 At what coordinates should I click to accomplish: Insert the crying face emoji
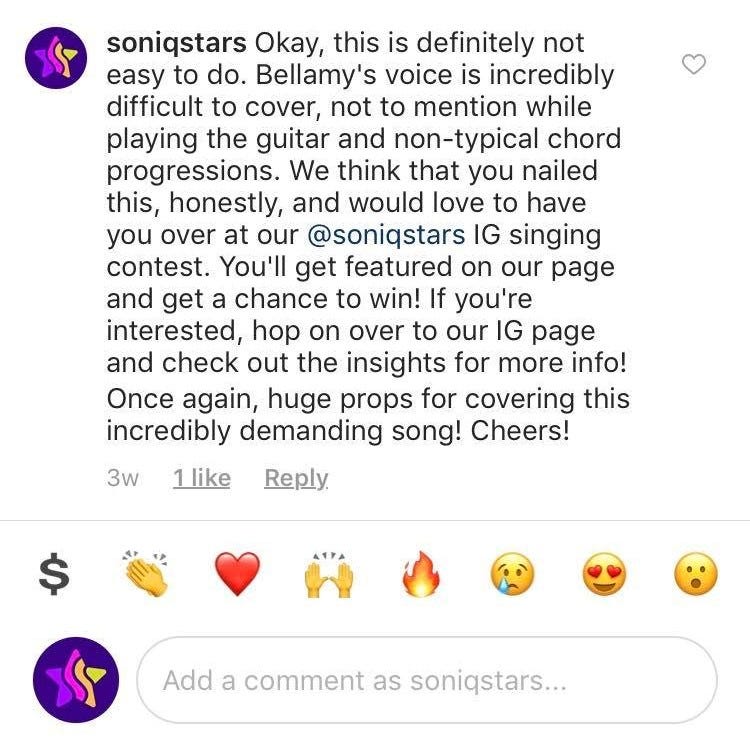tap(512, 573)
